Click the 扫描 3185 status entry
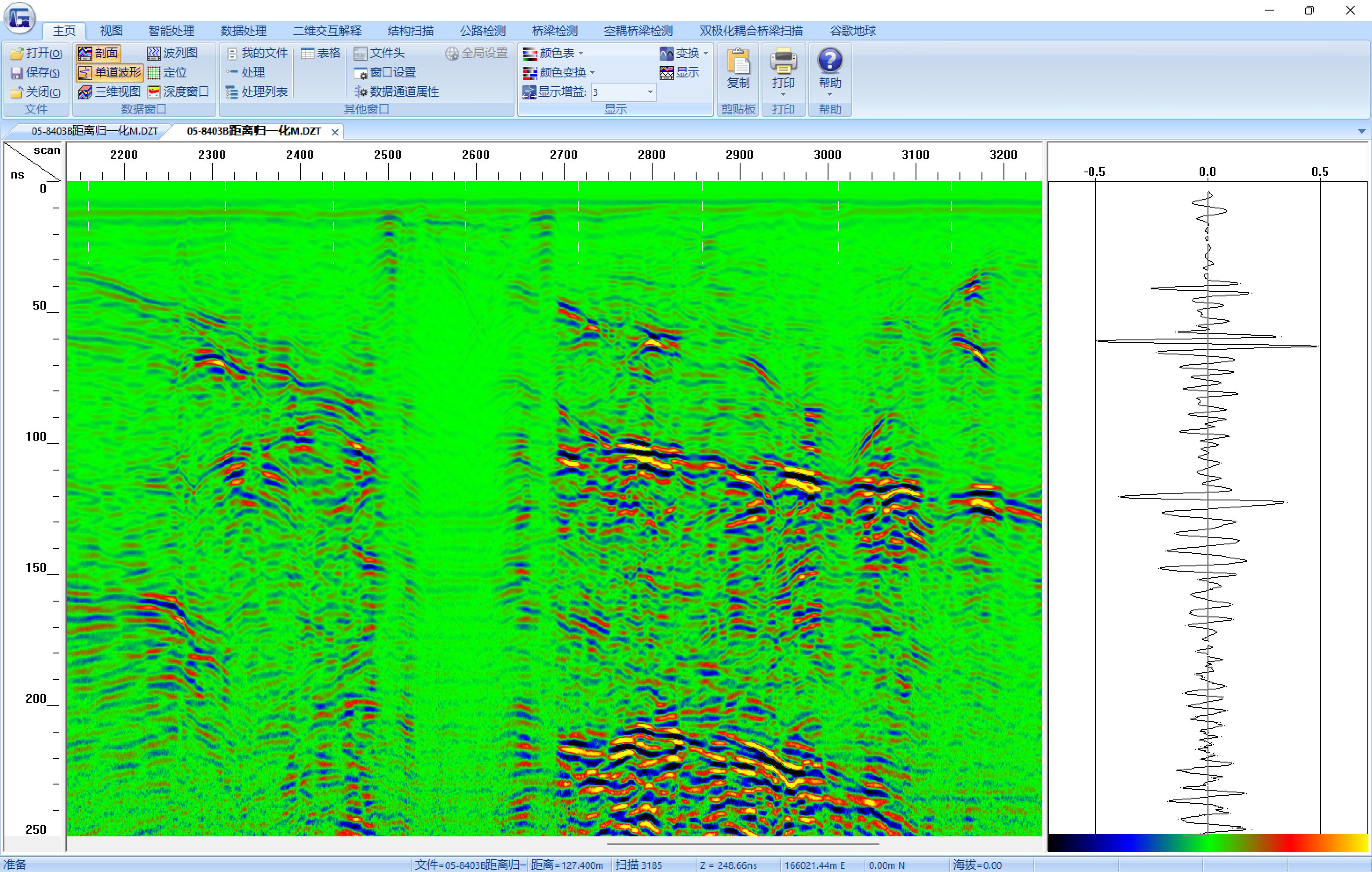 coord(639,865)
